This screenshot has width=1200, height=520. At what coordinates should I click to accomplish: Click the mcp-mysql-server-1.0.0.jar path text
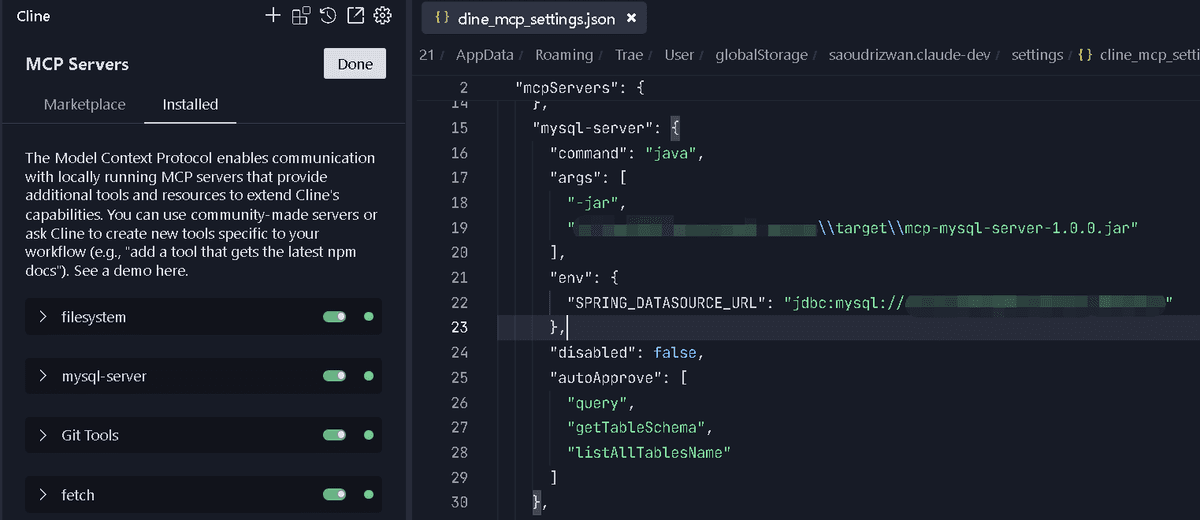978,228
